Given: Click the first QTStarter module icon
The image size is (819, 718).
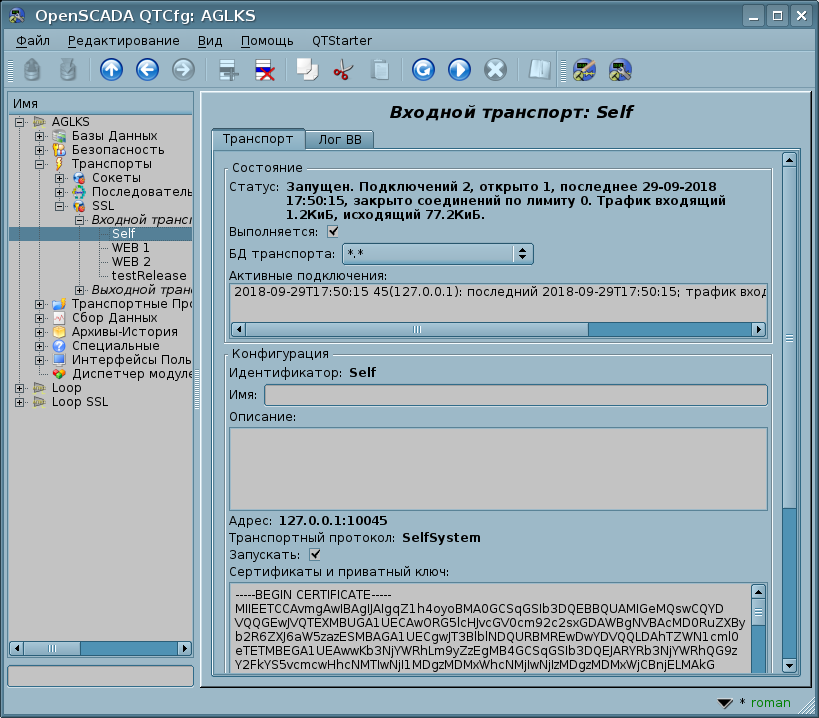Looking at the screenshot, I should [584, 69].
